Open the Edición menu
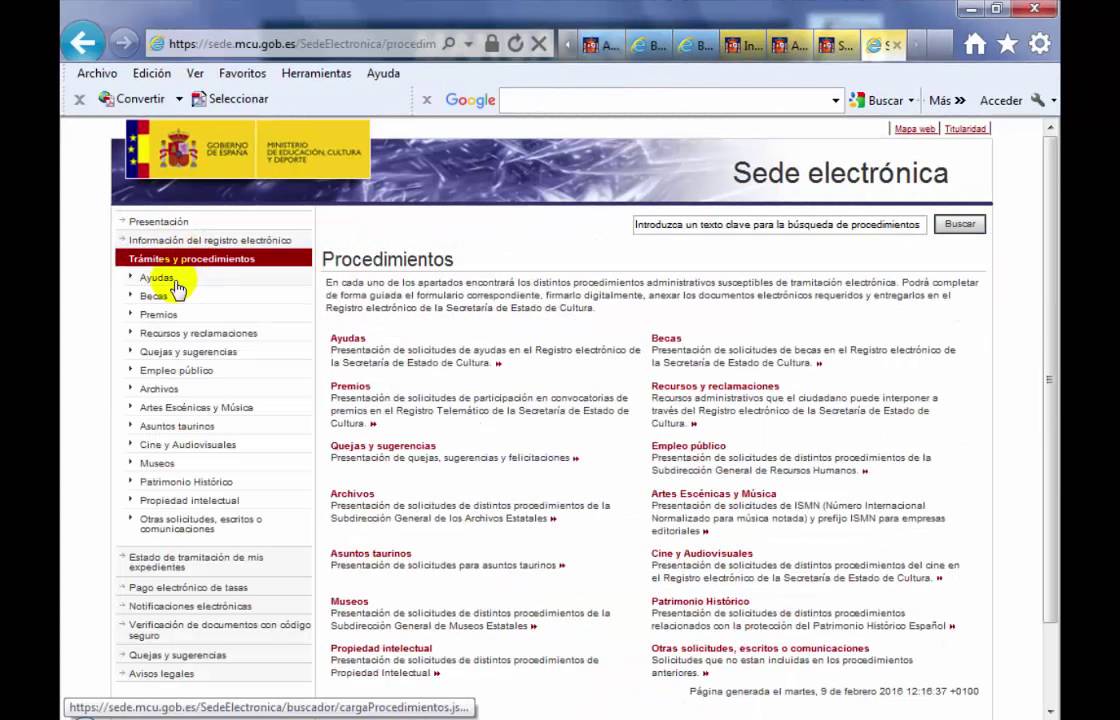 152,74
